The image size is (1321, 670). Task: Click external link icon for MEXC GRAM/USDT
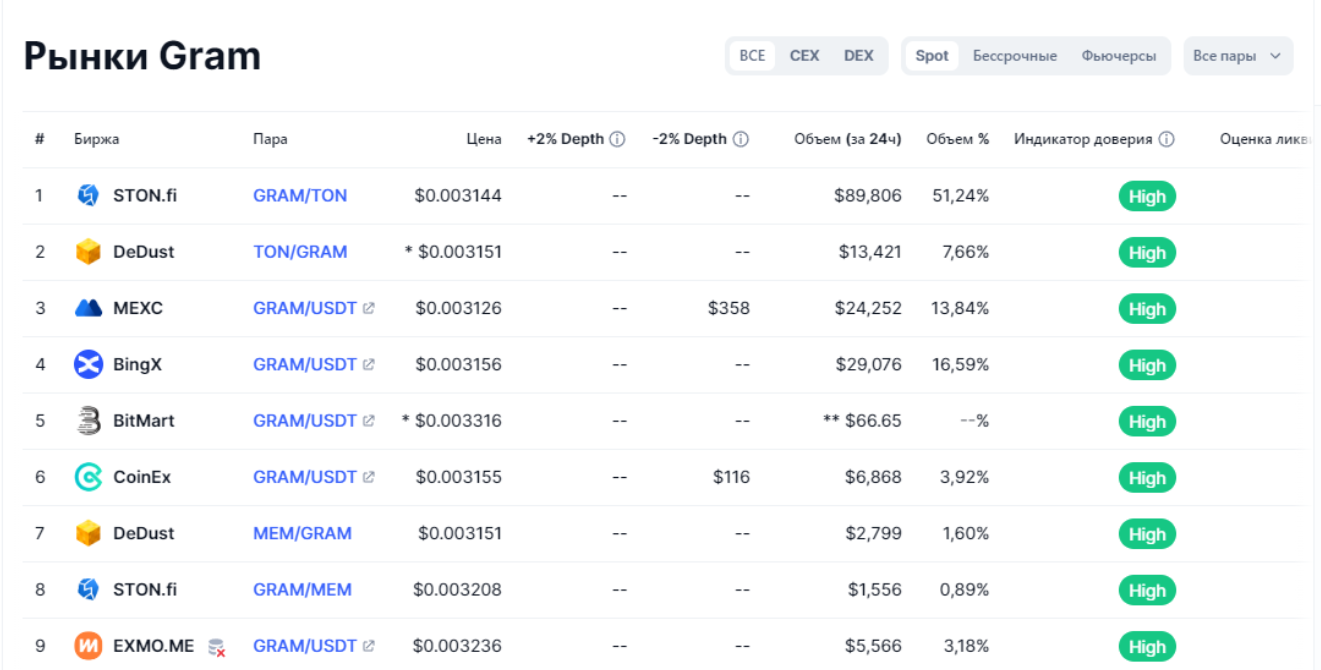[x=369, y=309]
